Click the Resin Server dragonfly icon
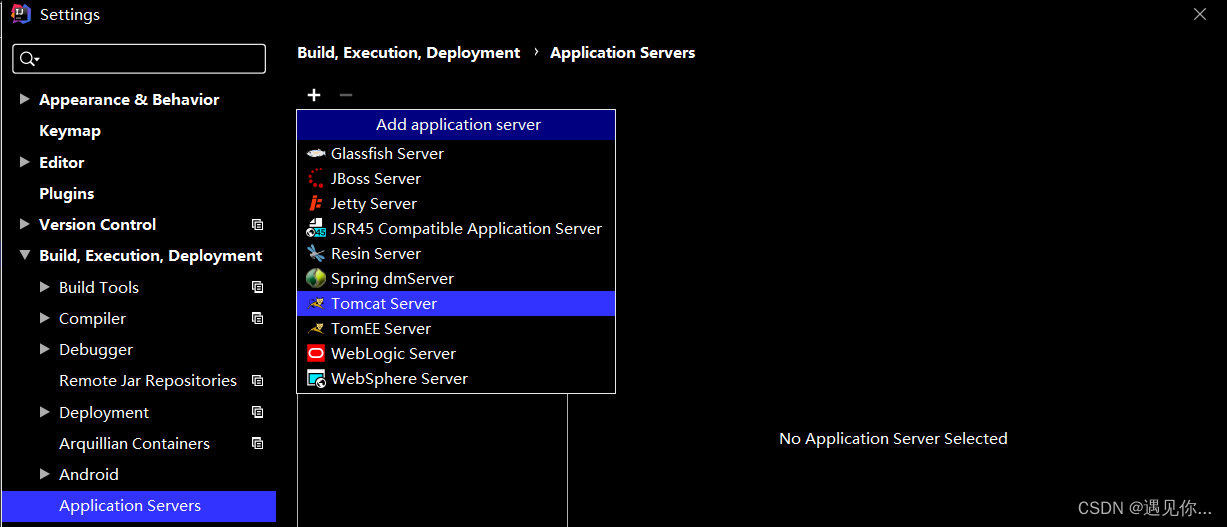The height and width of the screenshot is (527, 1227). point(316,254)
